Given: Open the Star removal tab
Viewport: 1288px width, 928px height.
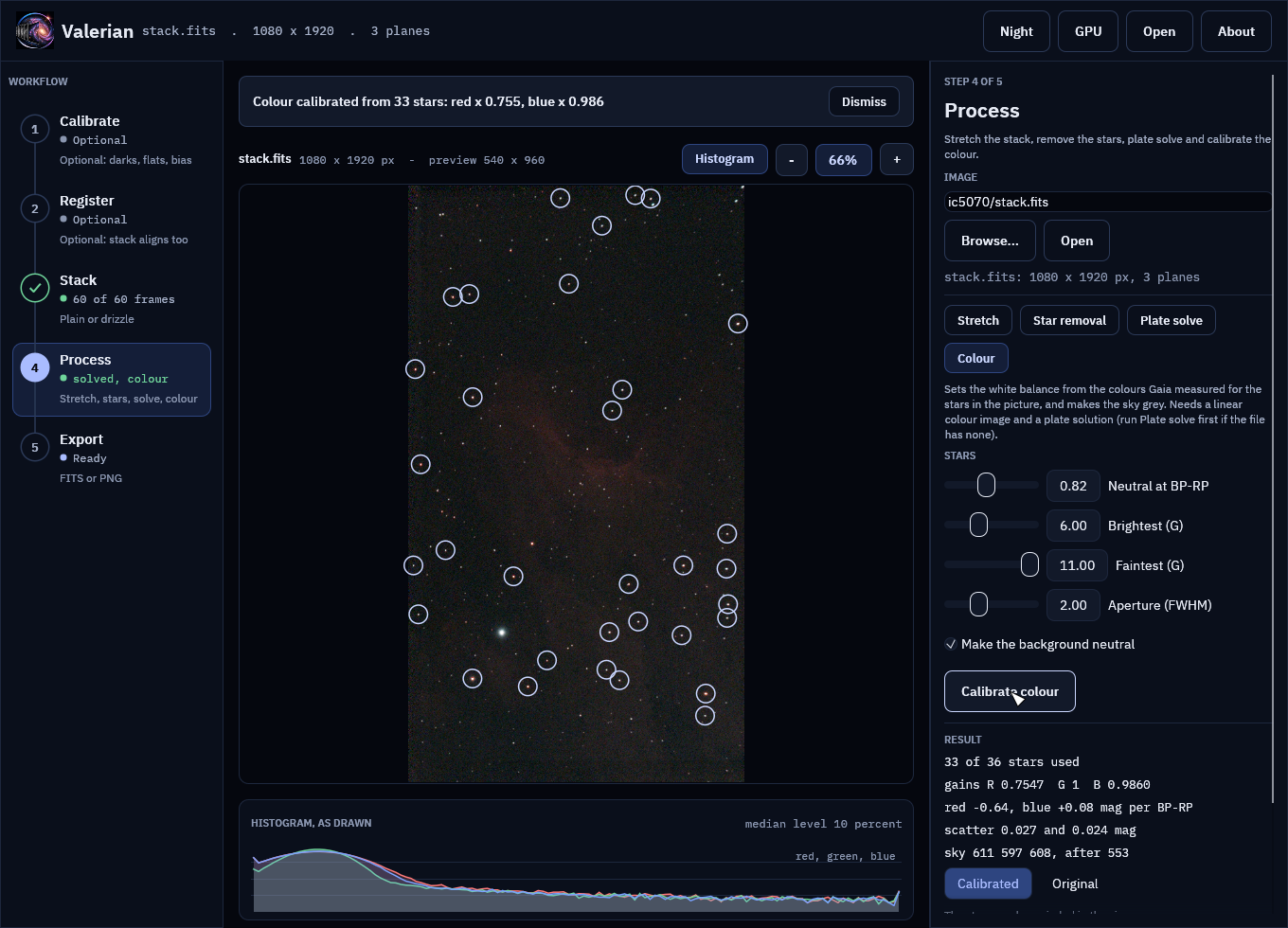Looking at the screenshot, I should 1069,320.
